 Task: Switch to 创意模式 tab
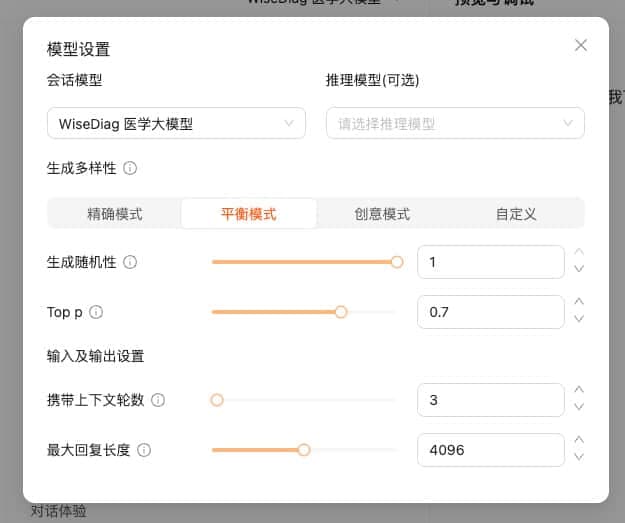click(x=382, y=214)
